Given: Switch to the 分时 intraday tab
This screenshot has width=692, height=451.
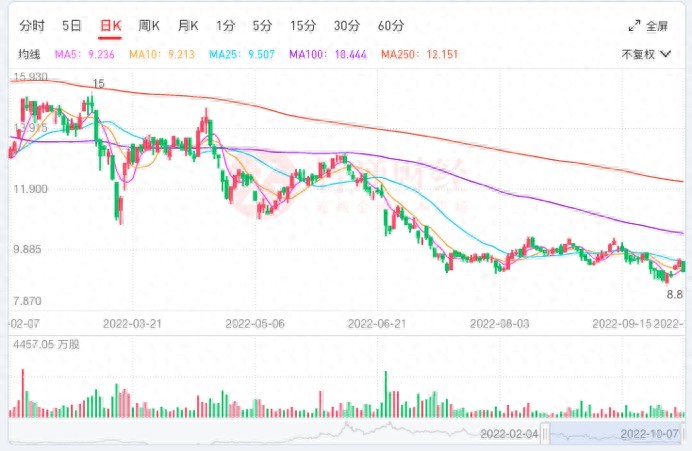Looking at the screenshot, I should [32, 25].
